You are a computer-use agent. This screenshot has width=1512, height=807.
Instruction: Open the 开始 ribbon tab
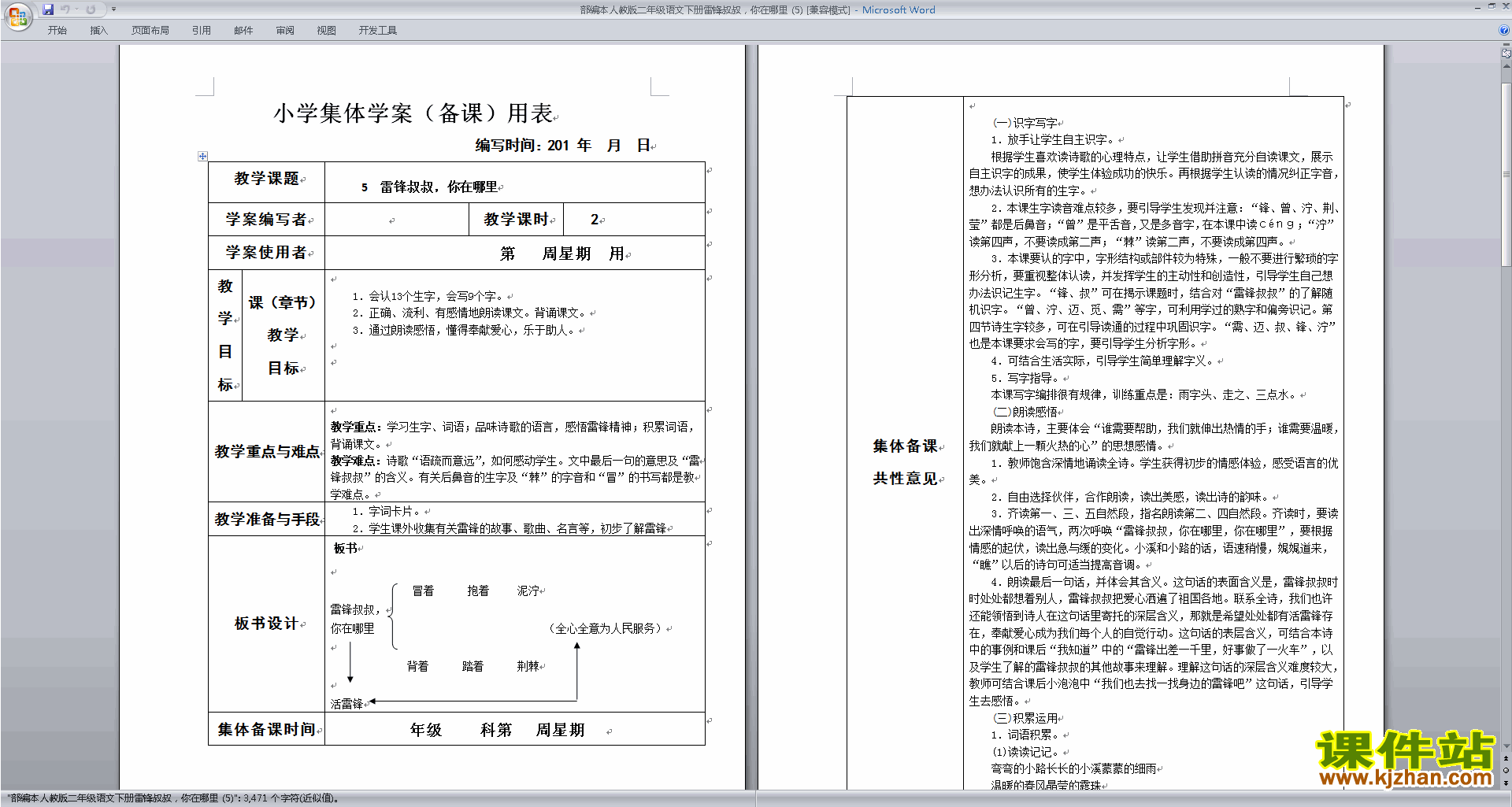click(57, 31)
